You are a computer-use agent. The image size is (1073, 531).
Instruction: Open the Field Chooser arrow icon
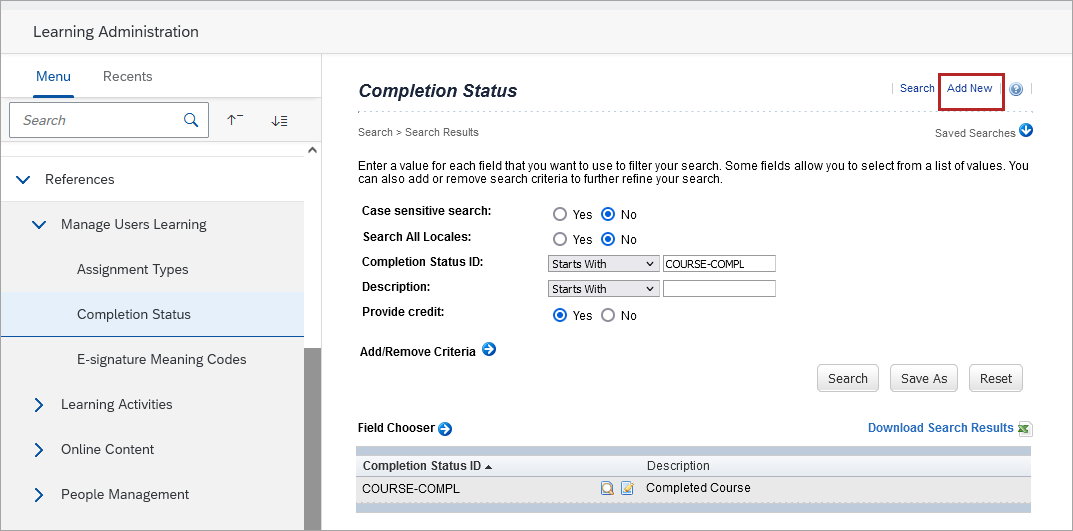pyautogui.click(x=445, y=429)
